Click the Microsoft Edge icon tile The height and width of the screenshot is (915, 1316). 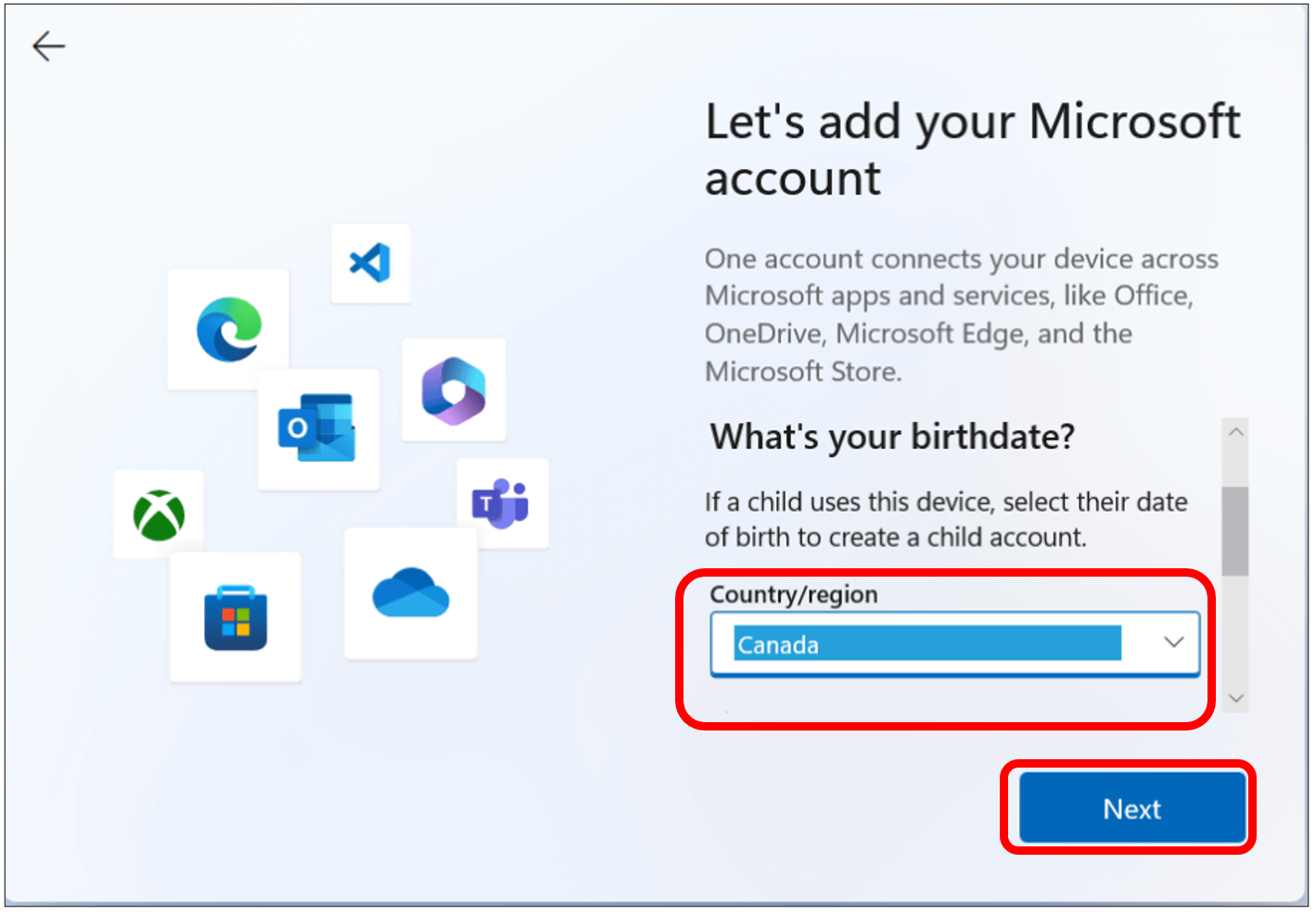[x=228, y=329]
